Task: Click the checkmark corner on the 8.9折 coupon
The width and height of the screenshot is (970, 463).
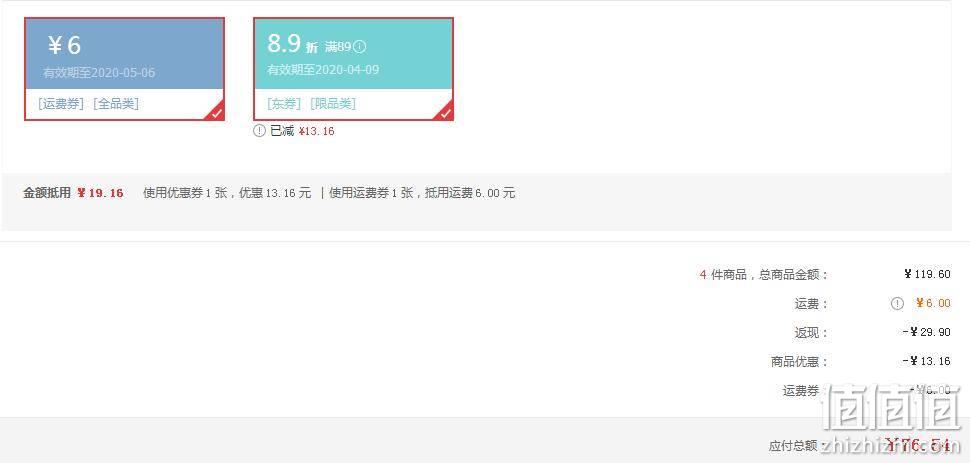Action: [x=445, y=113]
